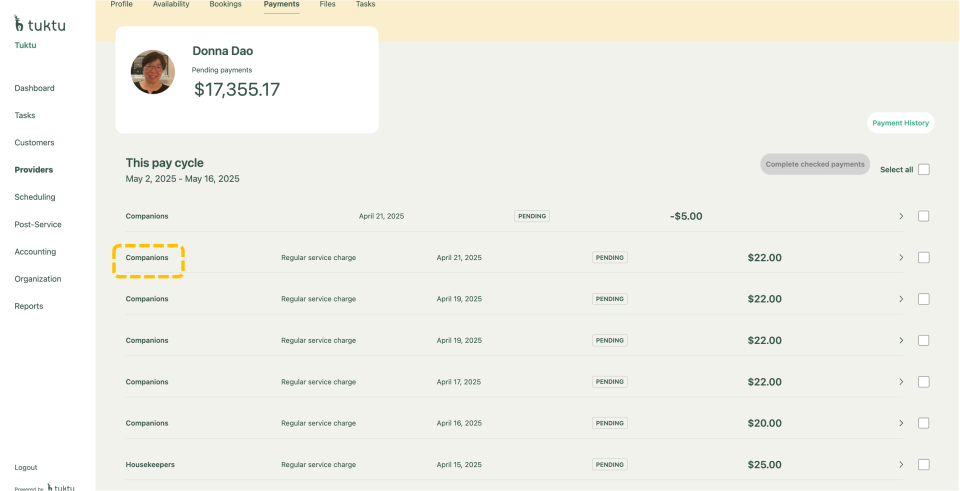
Task: Open Reports in the sidebar
Action: [29, 306]
